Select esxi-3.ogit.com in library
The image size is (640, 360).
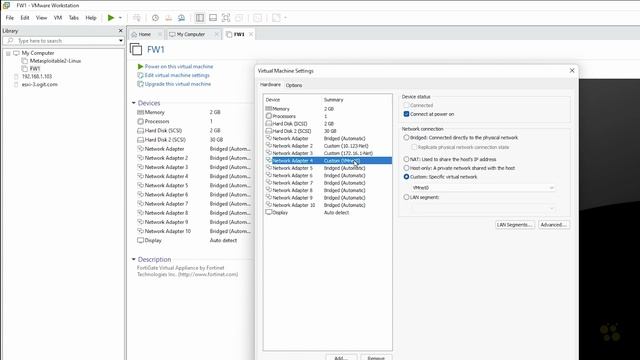[x=40, y=84]
